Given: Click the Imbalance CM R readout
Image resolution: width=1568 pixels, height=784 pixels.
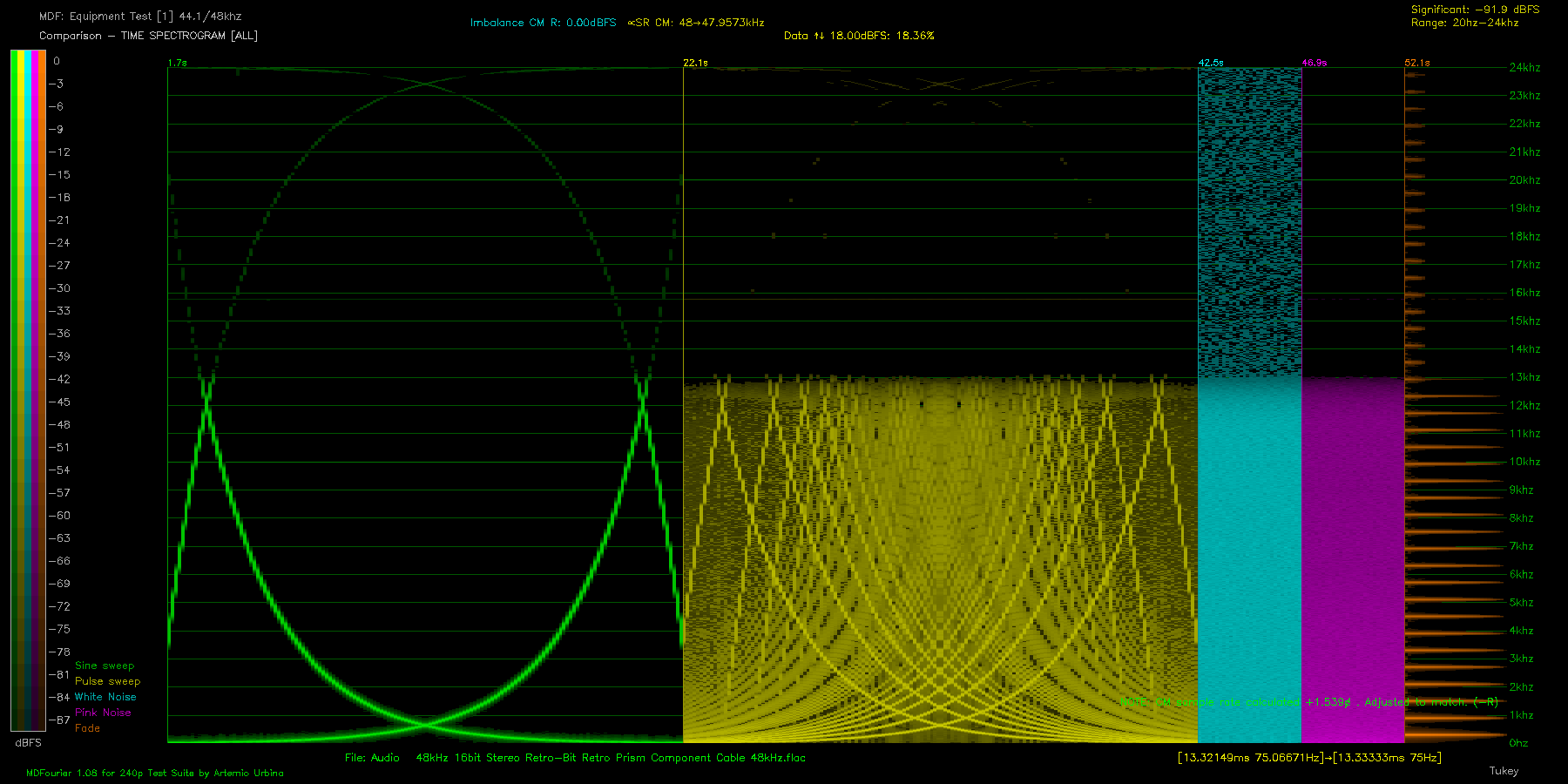Looking at the screenshot, I should 543,23.
